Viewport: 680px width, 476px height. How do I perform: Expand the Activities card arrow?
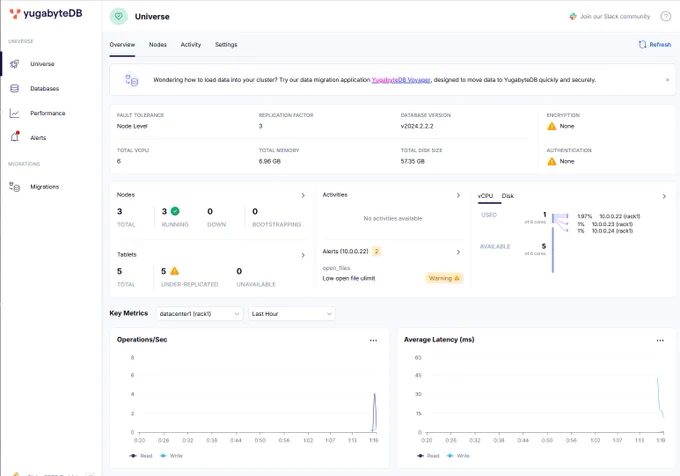coord(458,196)
